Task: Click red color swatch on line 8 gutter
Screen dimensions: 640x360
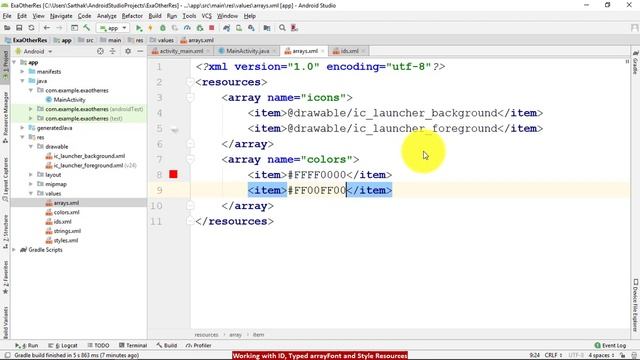Action: 173,175
